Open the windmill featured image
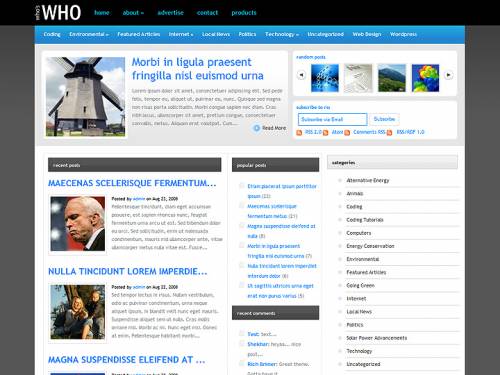The image size is (500, 375). tap(85, 97)
